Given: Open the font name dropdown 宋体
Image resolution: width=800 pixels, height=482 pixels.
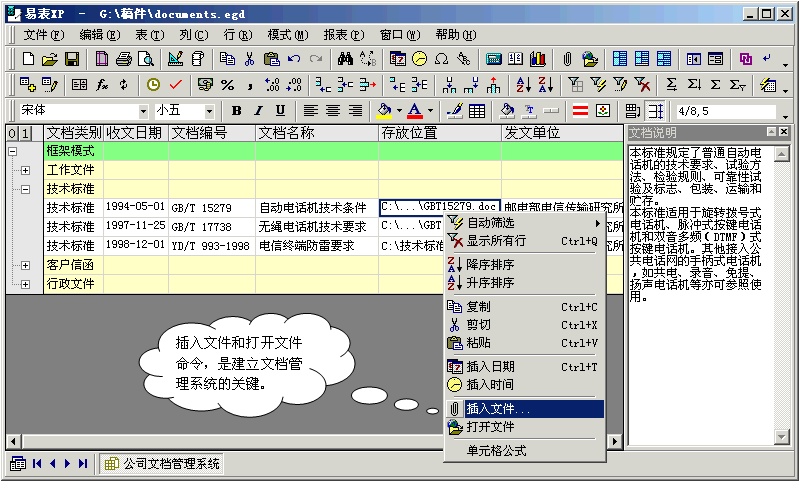Looking at the screenshot, I should pos(143,111).
